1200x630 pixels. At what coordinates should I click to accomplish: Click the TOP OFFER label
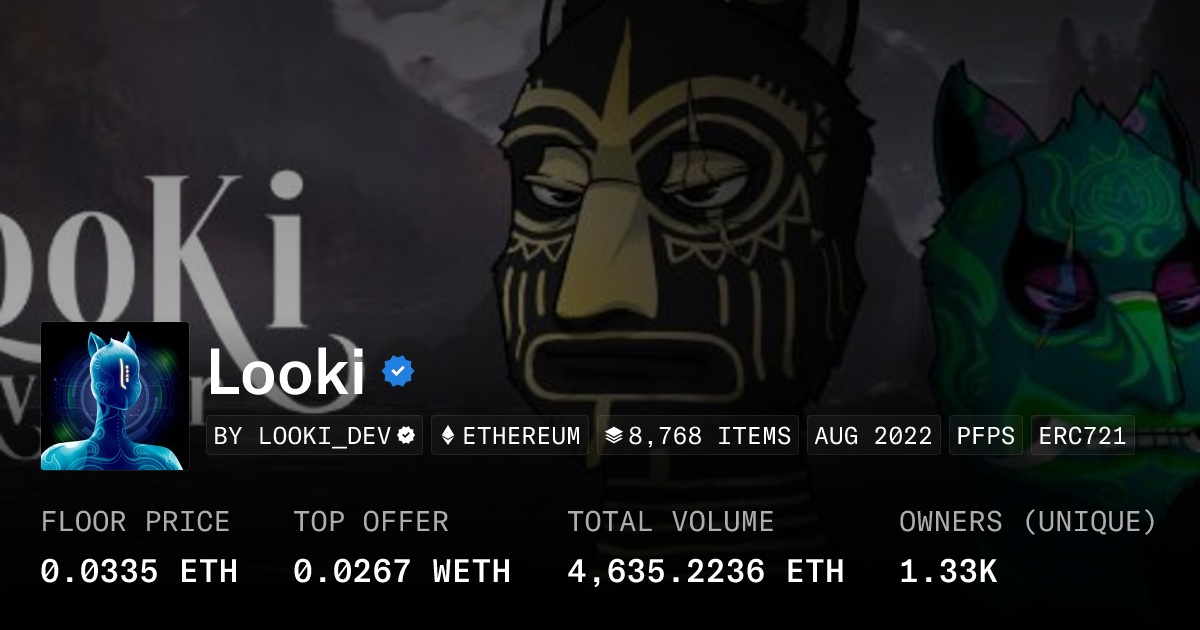(371, 522)
